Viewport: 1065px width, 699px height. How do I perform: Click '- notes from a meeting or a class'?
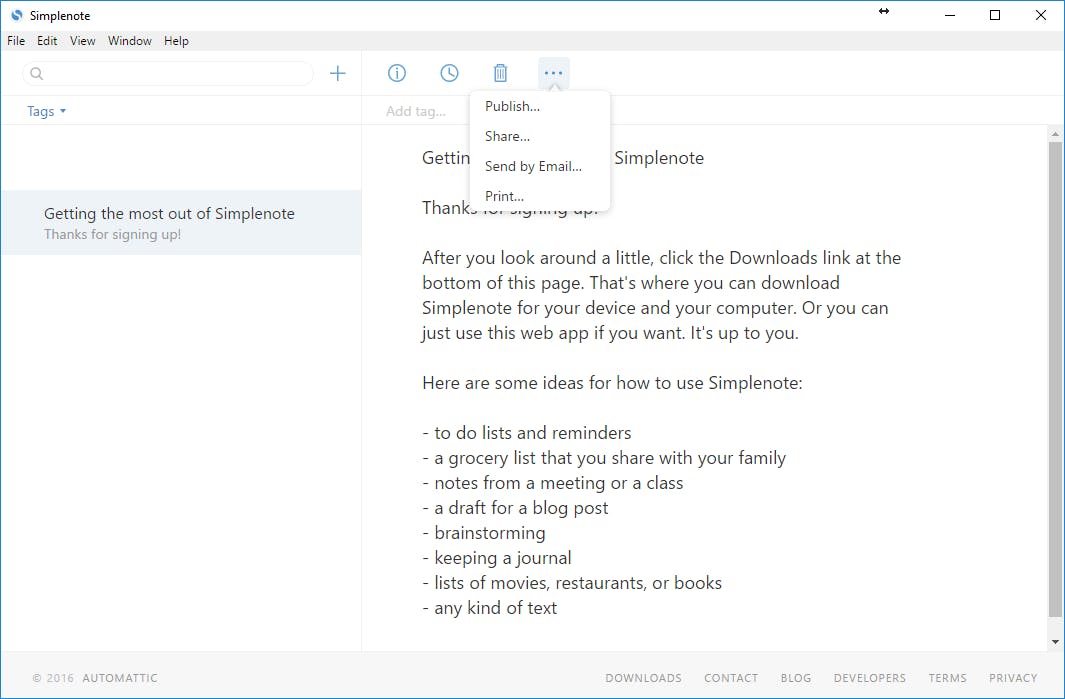(x=552, y=483)
